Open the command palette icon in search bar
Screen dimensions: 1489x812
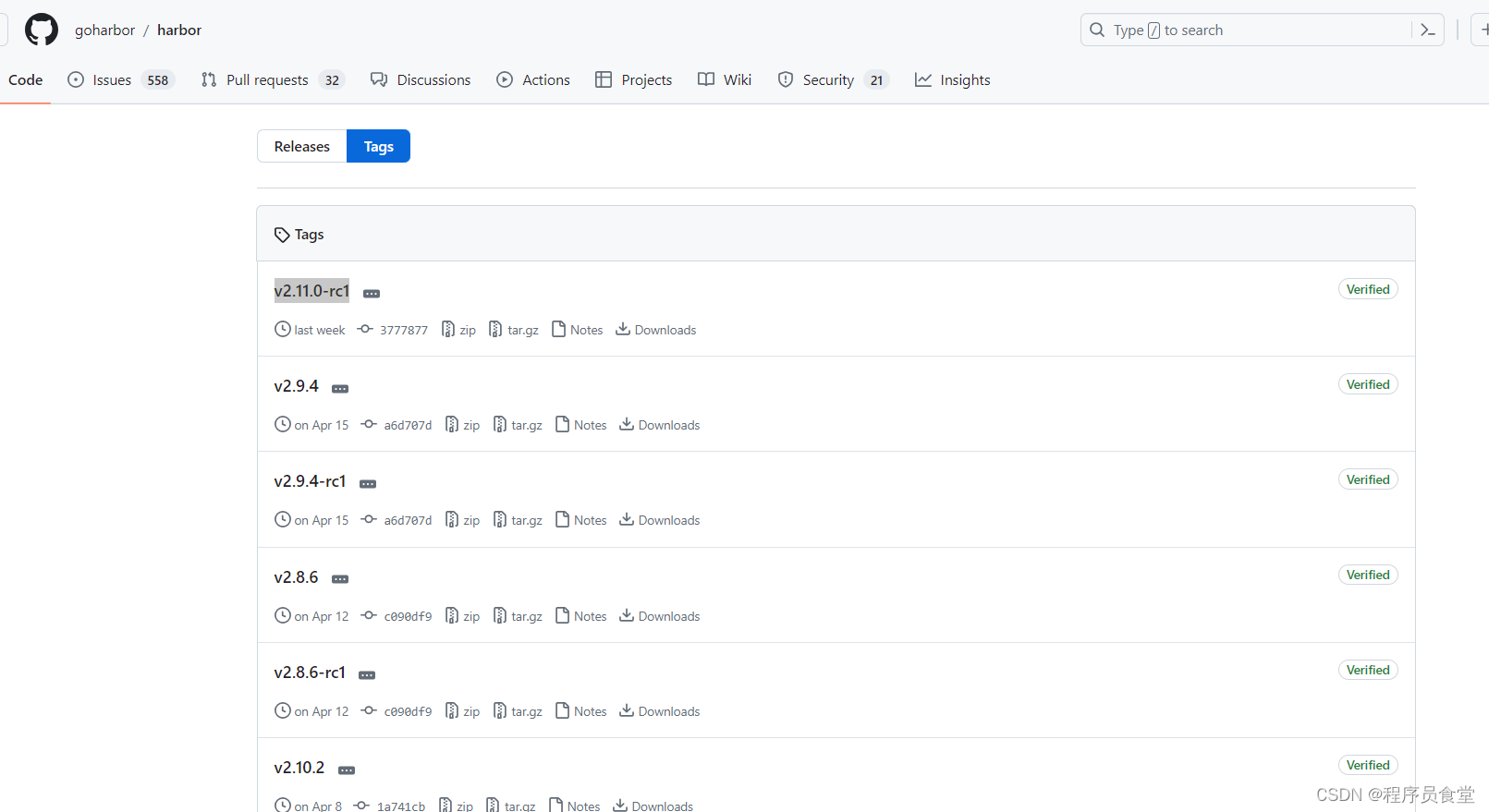[x=1427, y=30]
